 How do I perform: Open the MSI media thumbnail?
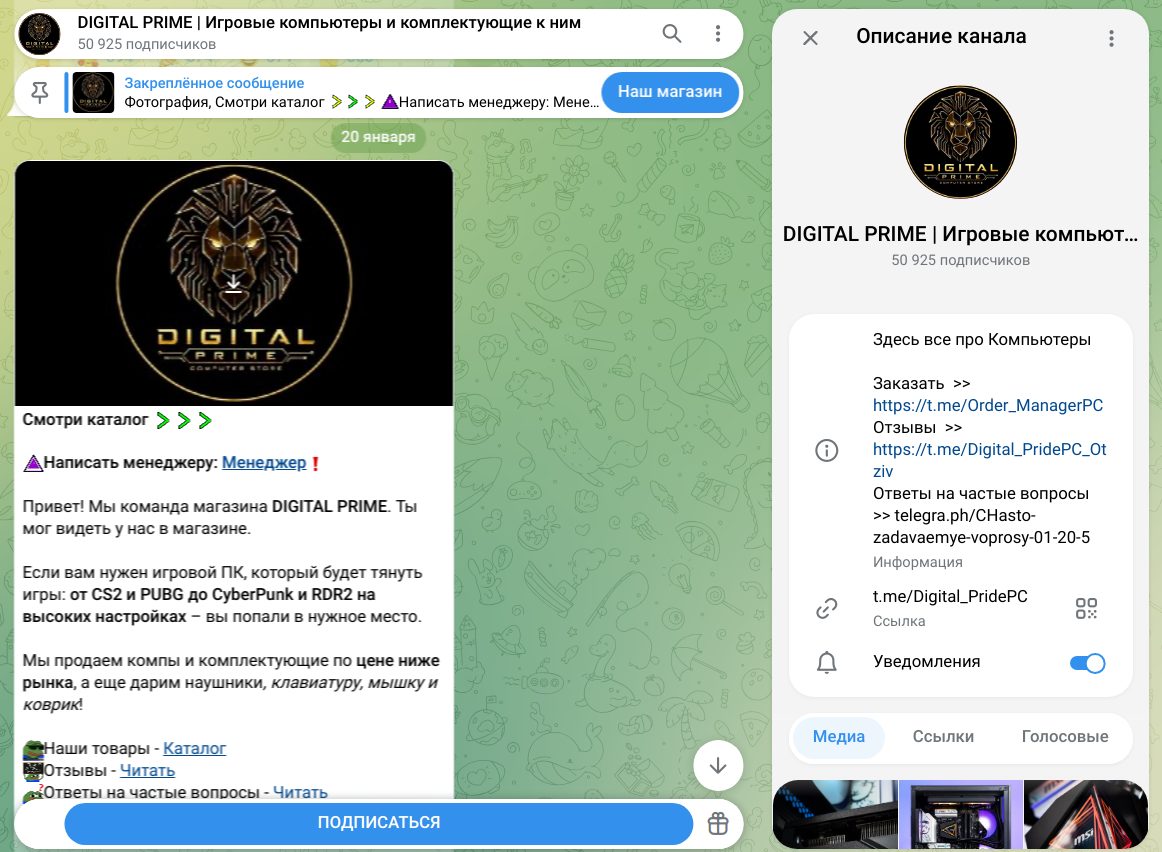point(1086,814)
